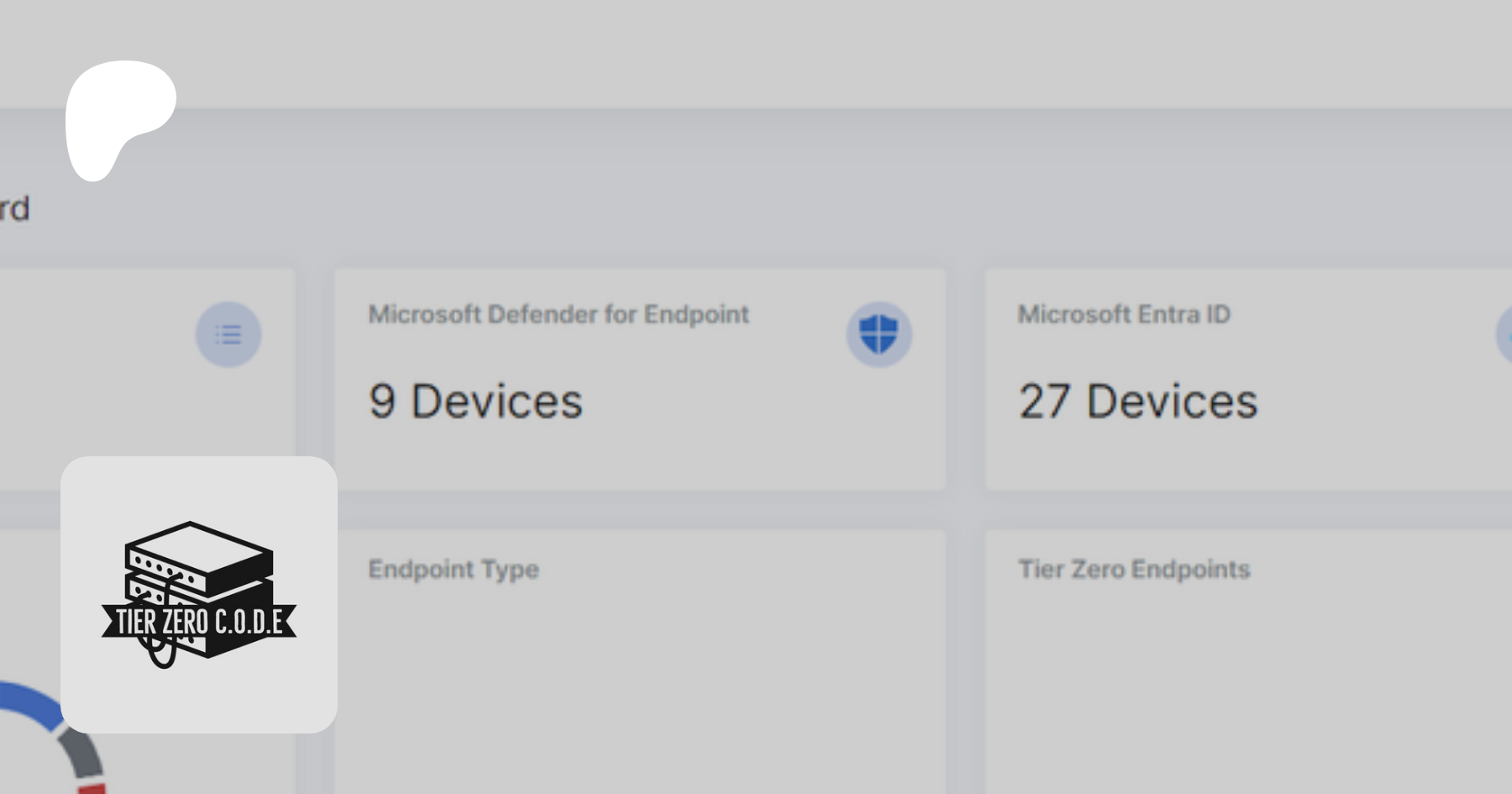Click the cut-off dashboard title ending in 'rd'
Image resolution: width=1512 pixels, height=794 pixels.
[x=14, y=208]
